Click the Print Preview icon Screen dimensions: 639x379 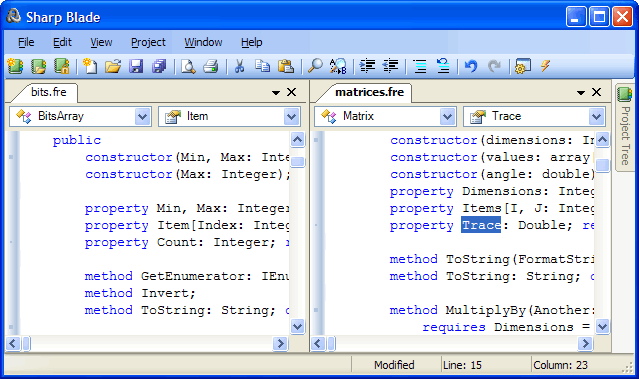[188, 66]
